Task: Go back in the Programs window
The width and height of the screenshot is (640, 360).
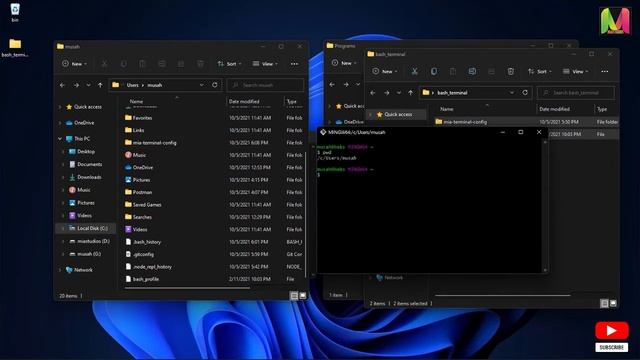Action: [332, 84]
